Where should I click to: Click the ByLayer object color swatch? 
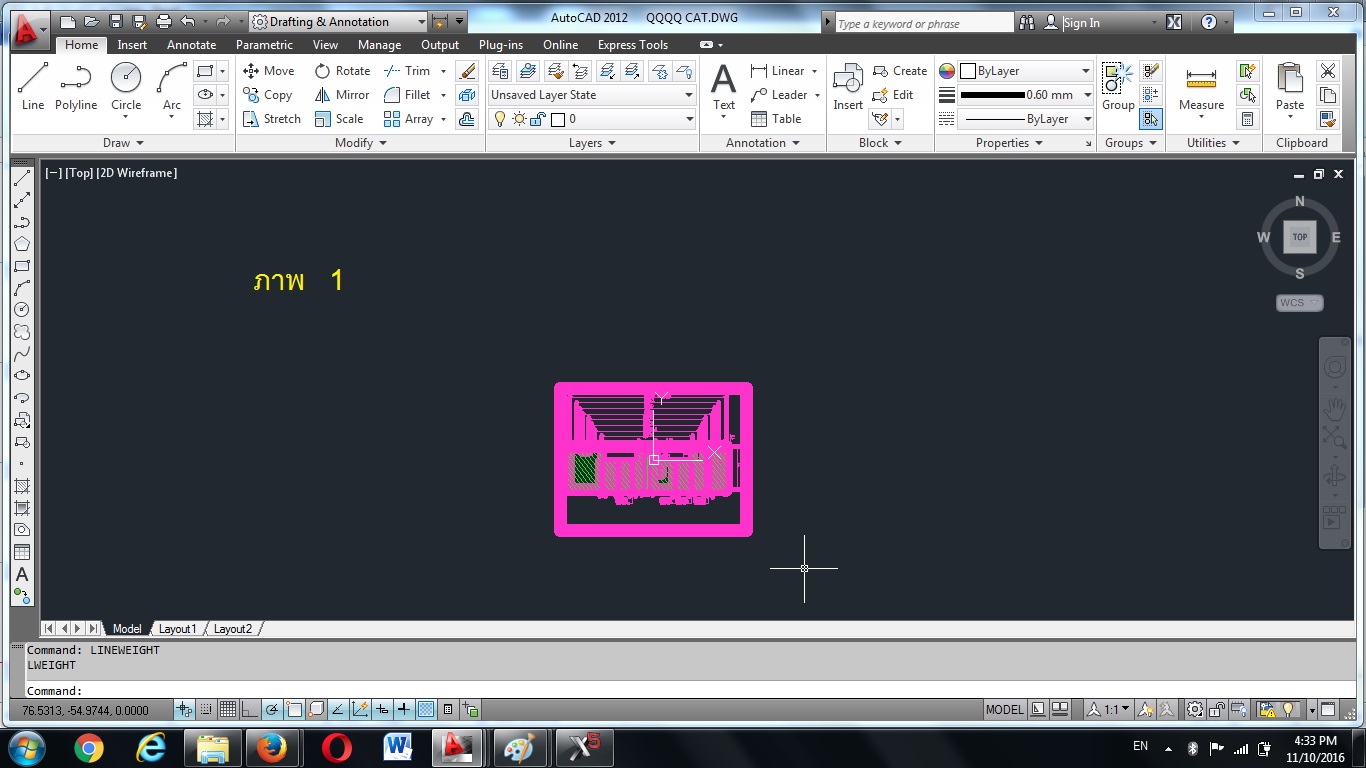[x=968, y=71]
